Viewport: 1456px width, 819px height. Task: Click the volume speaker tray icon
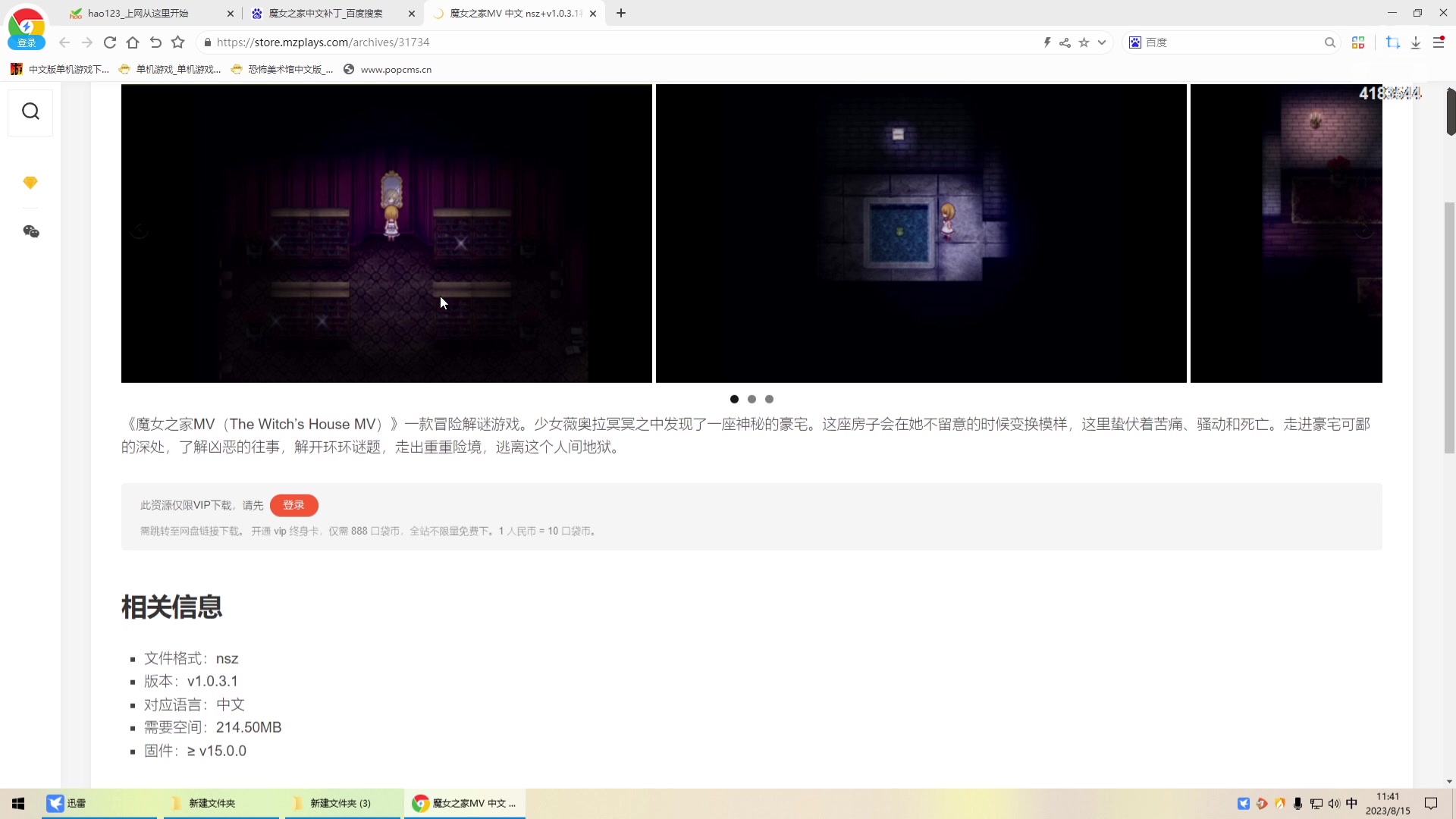coord(1334,804)
